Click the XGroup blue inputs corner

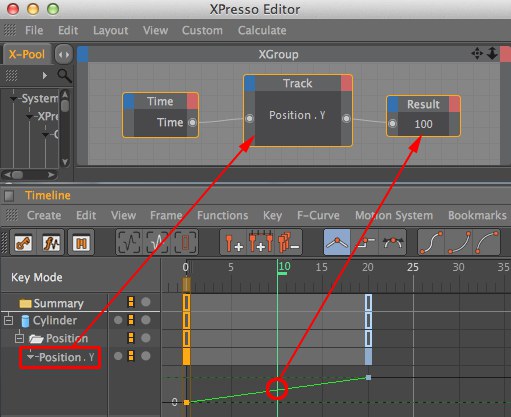(x=83, y=54)
